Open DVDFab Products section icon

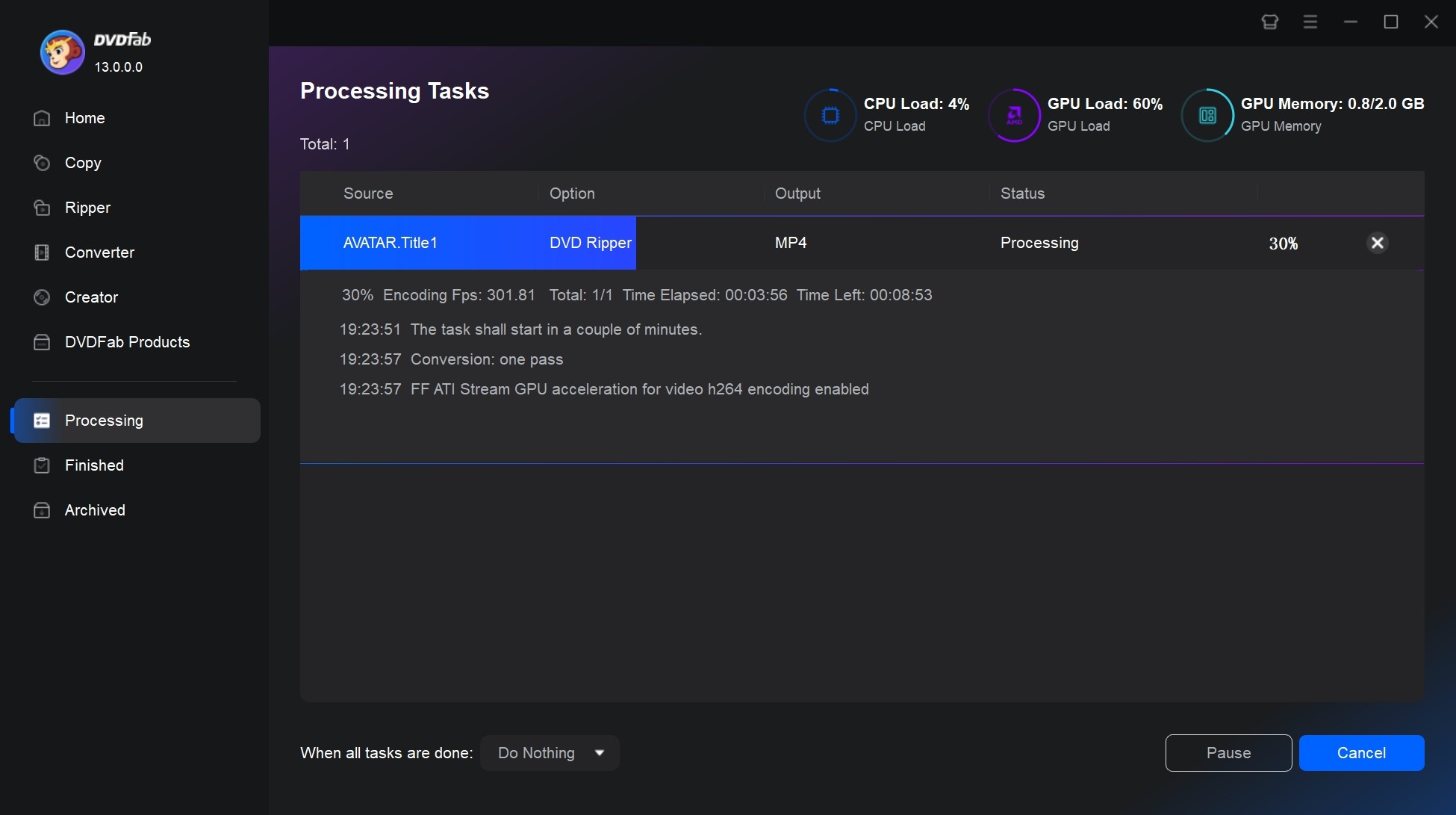[x=40, y=341]
